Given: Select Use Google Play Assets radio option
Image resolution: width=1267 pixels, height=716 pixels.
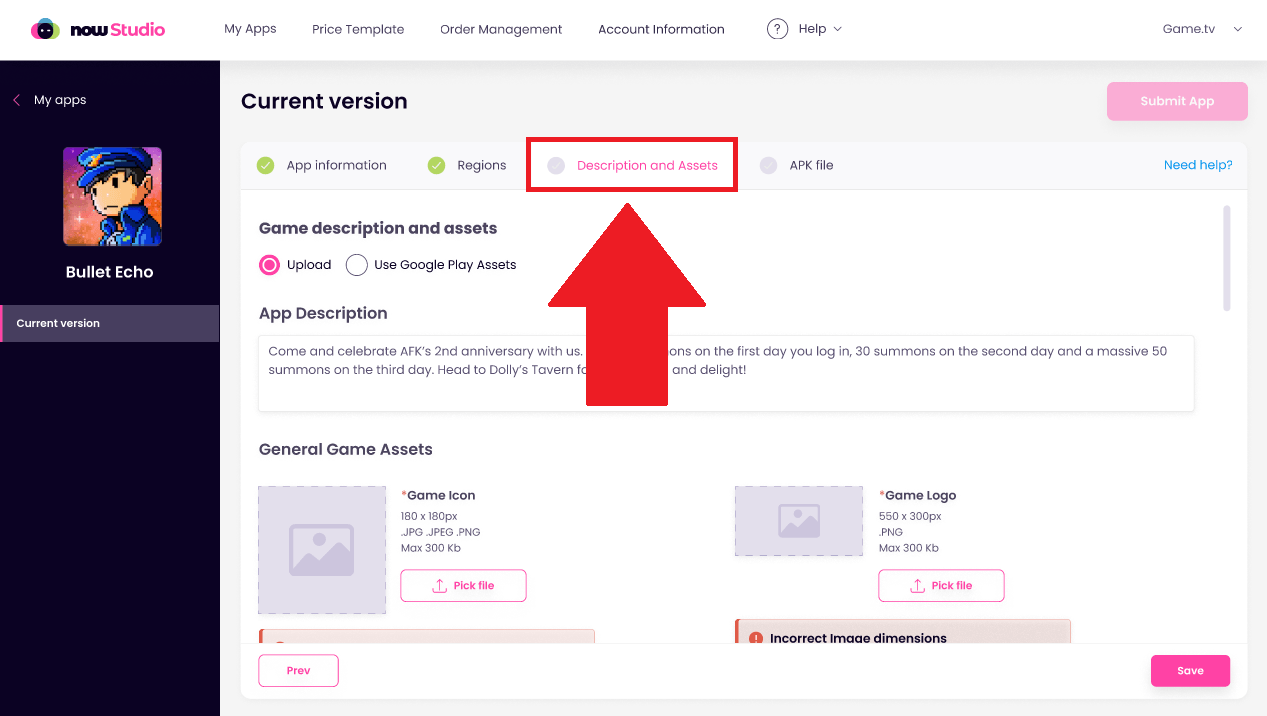Looking at the screenshot, I should [x=357, y=265].
